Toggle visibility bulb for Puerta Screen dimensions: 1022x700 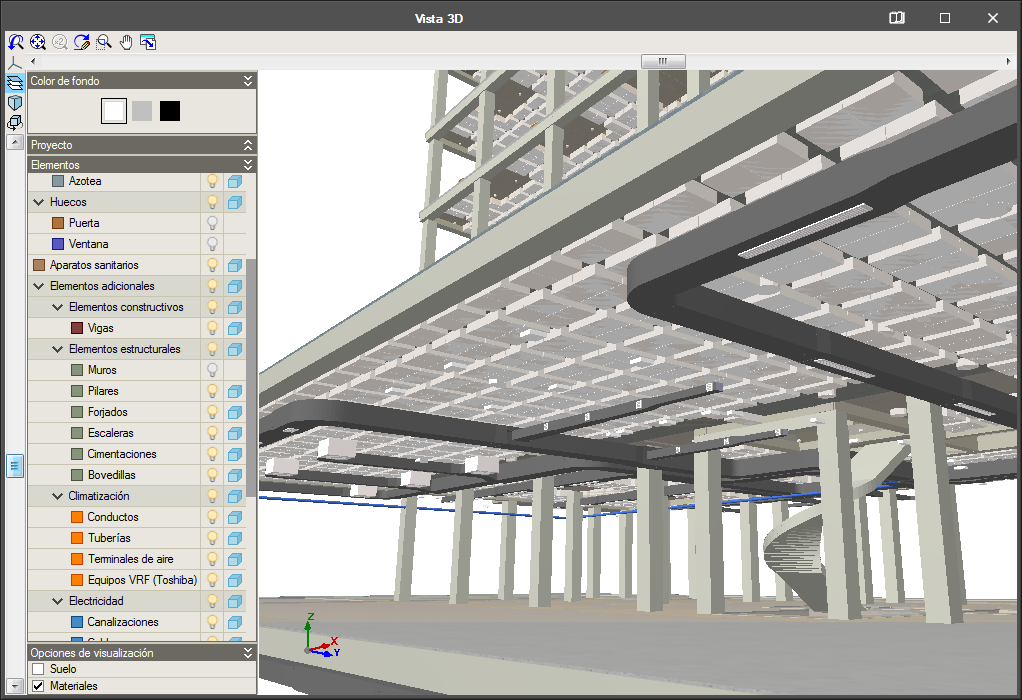click(212, 223)
